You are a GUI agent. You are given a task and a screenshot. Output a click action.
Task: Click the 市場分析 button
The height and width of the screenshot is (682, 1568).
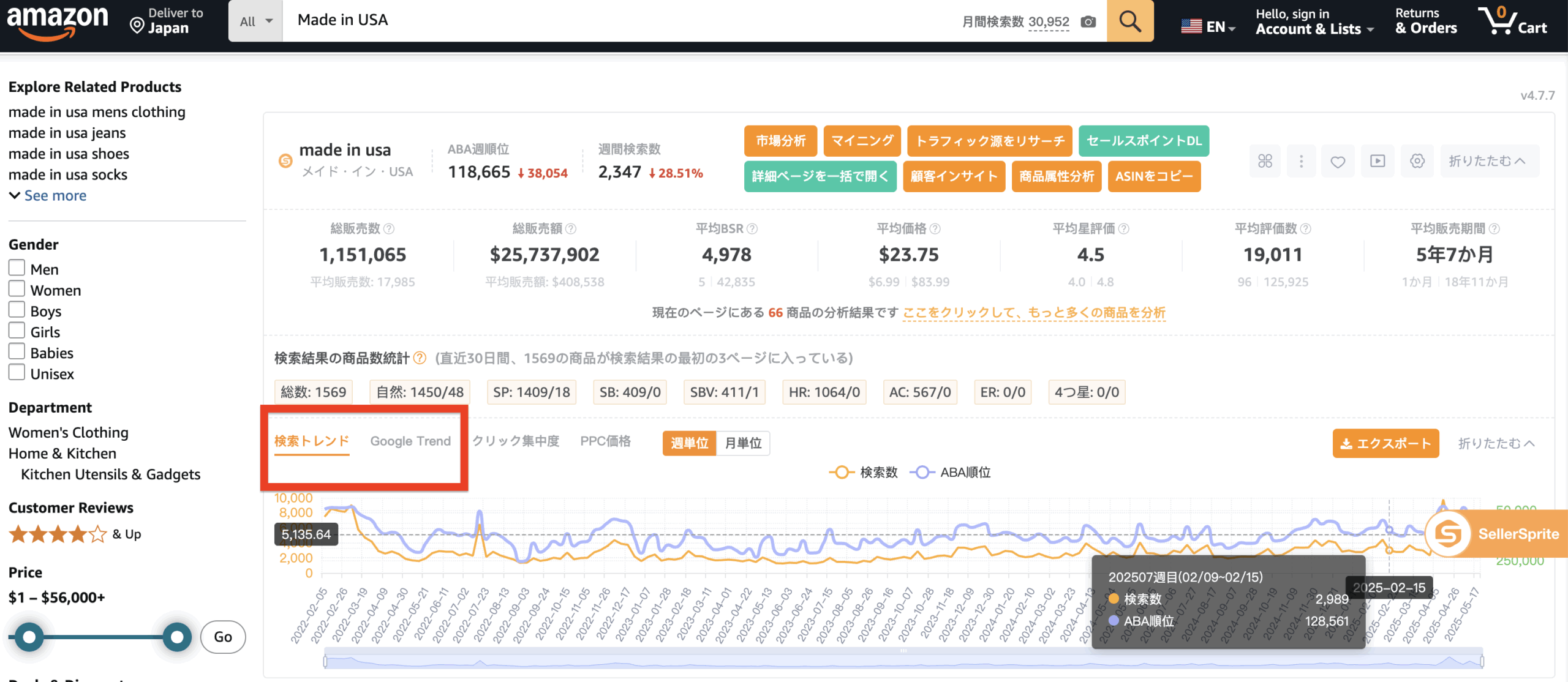780,141
